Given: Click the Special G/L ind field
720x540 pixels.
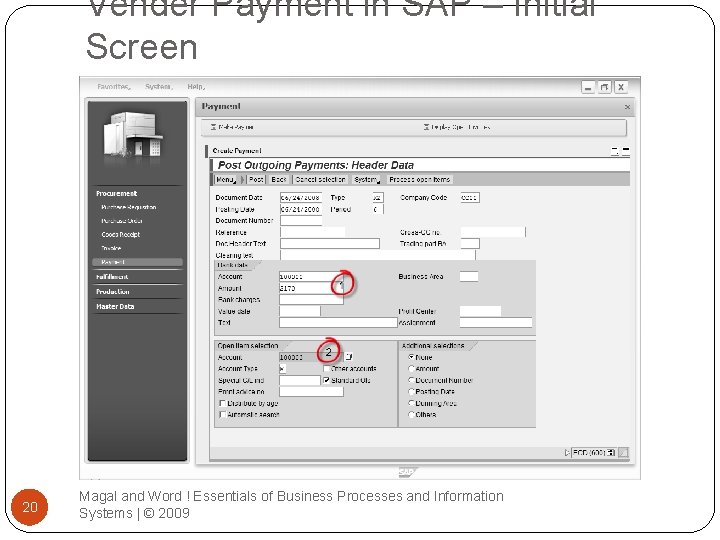Looking at the screenshot, I should (299, 380).
